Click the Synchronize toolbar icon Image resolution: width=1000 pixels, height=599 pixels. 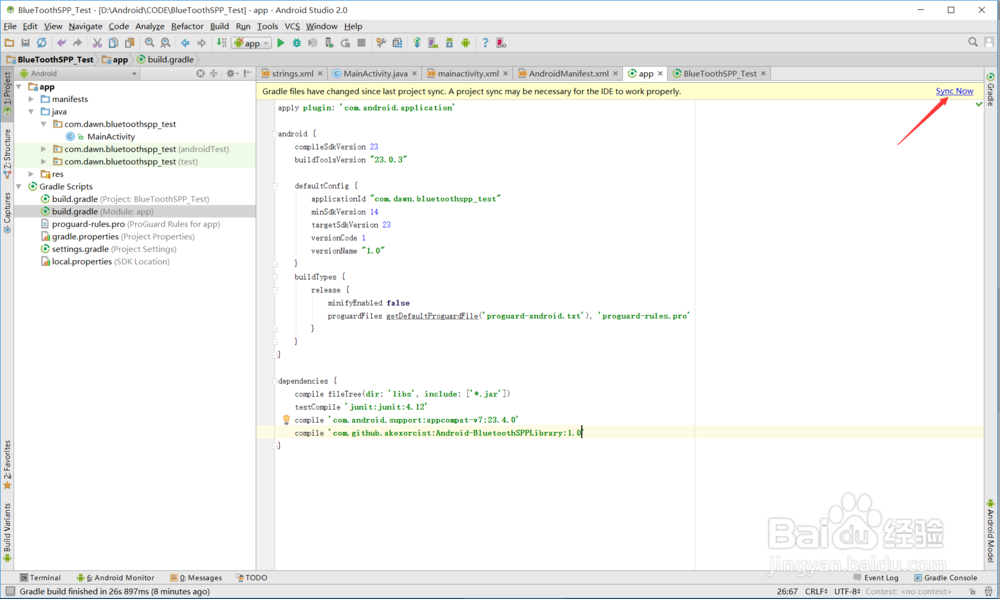(x=41, y=43)
